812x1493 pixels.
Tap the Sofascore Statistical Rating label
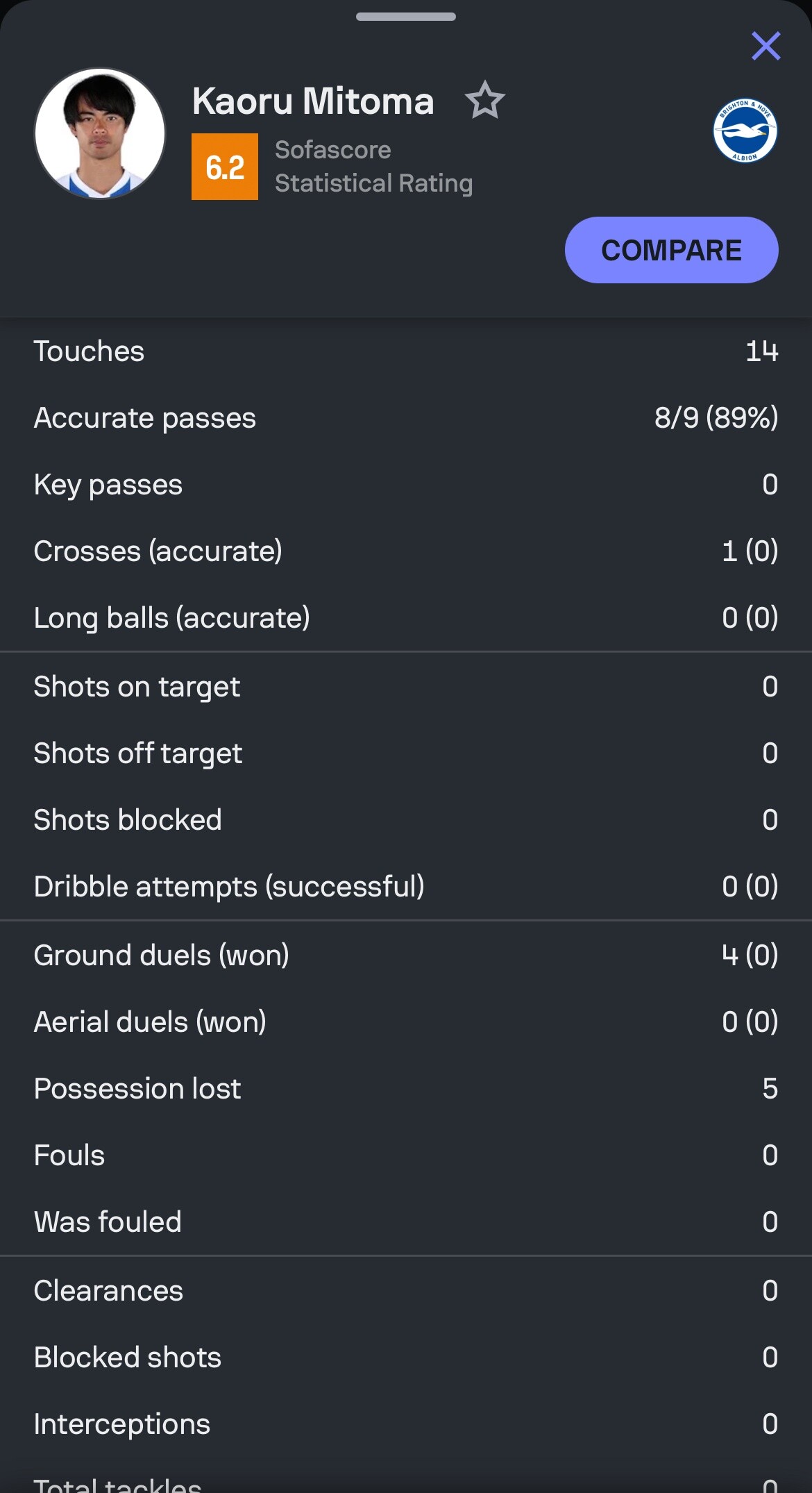pyautogui.click(x=373, y=167)
